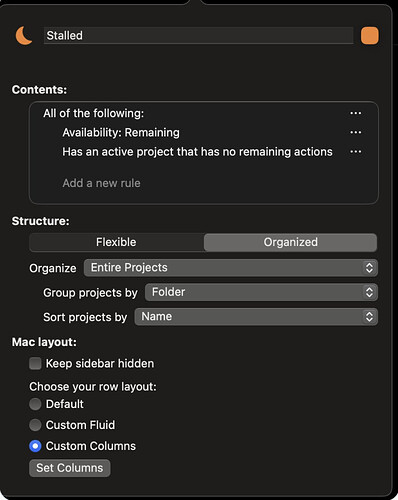Add a new rule
This screenshot has width=398, height=500.
(101, 183)
